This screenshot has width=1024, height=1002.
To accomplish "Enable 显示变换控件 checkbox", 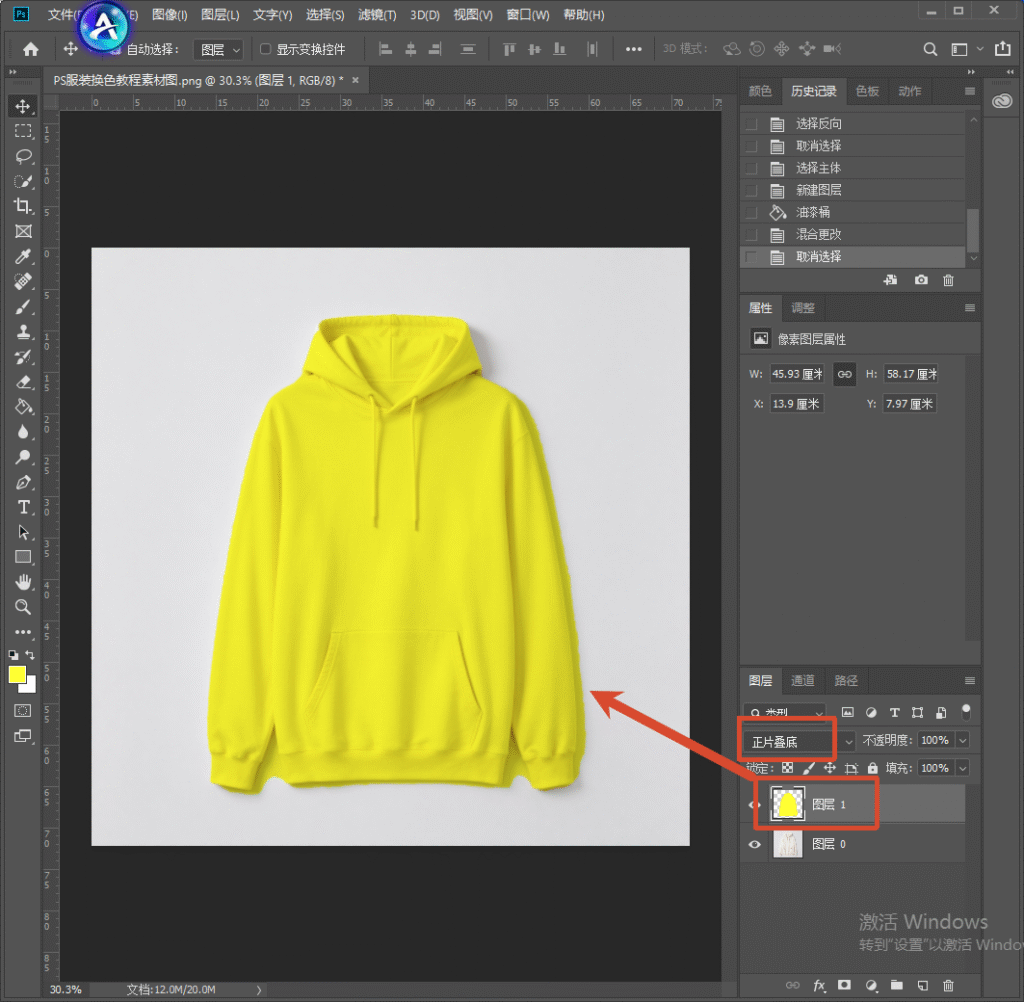I will (265, 49).
